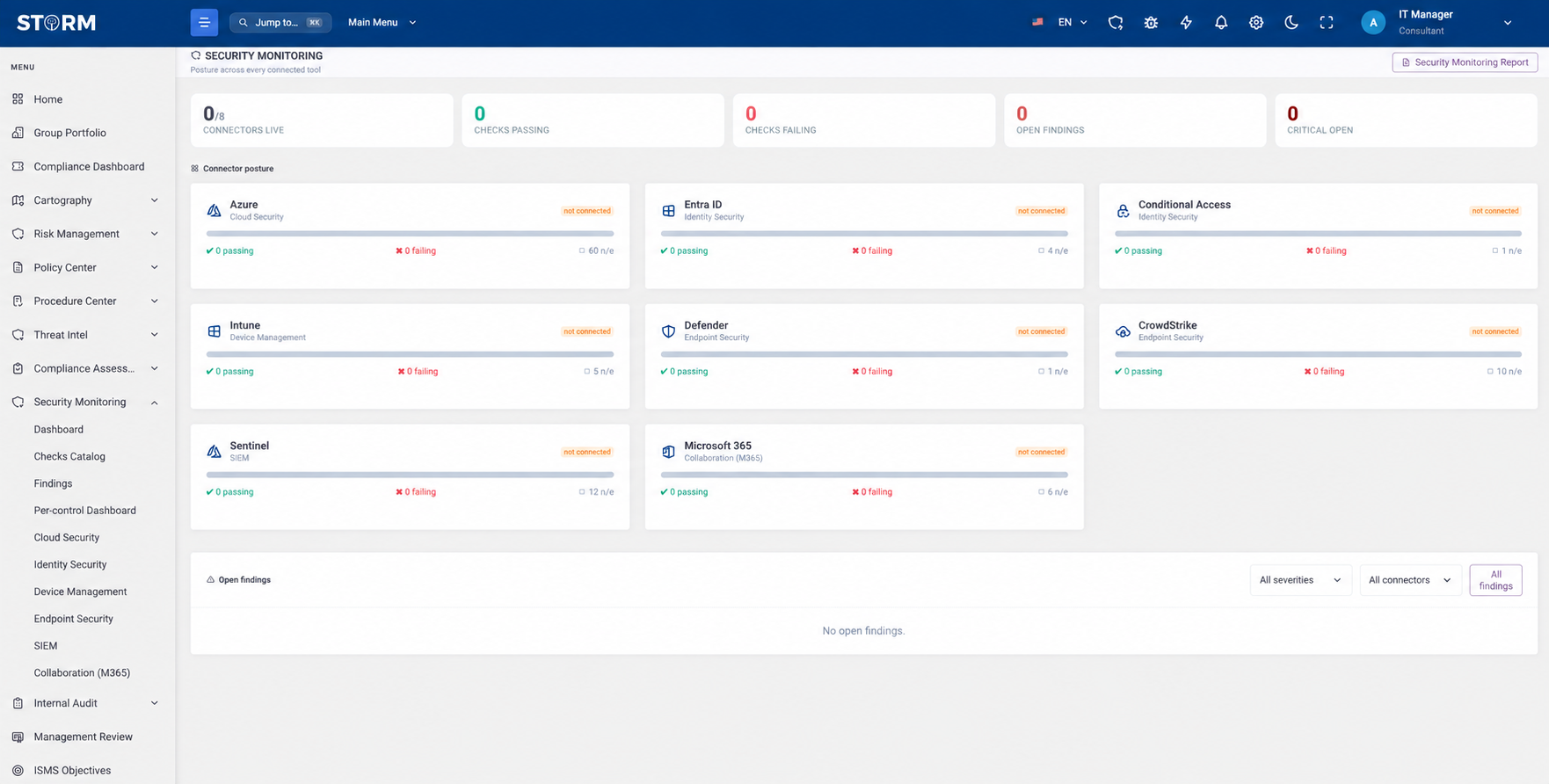
Task: Expand the Threat Intel chevron
Action: pos(155,335)
